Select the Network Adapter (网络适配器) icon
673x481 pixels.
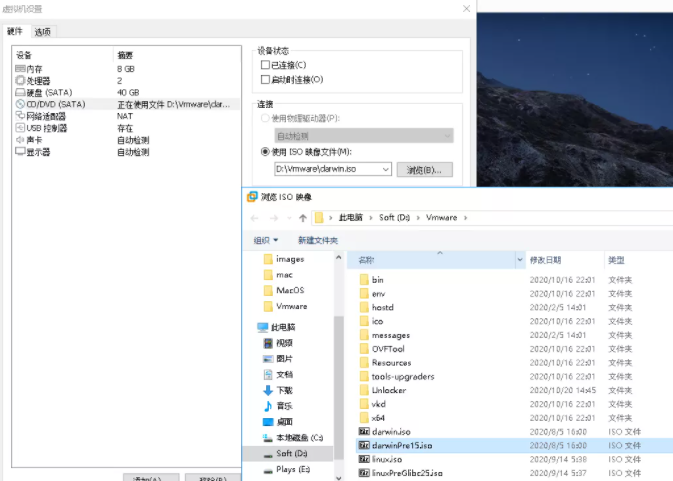coord(20,116)
